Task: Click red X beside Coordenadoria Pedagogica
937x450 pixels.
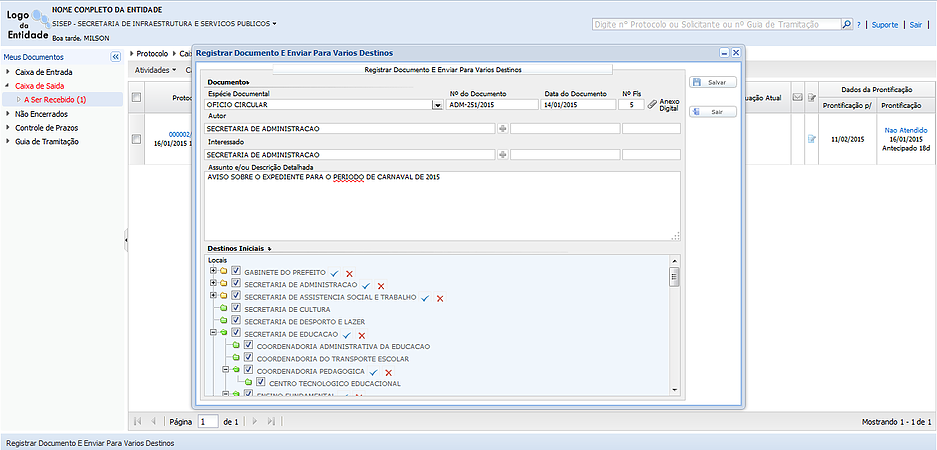Action: [x=388, y=371]
